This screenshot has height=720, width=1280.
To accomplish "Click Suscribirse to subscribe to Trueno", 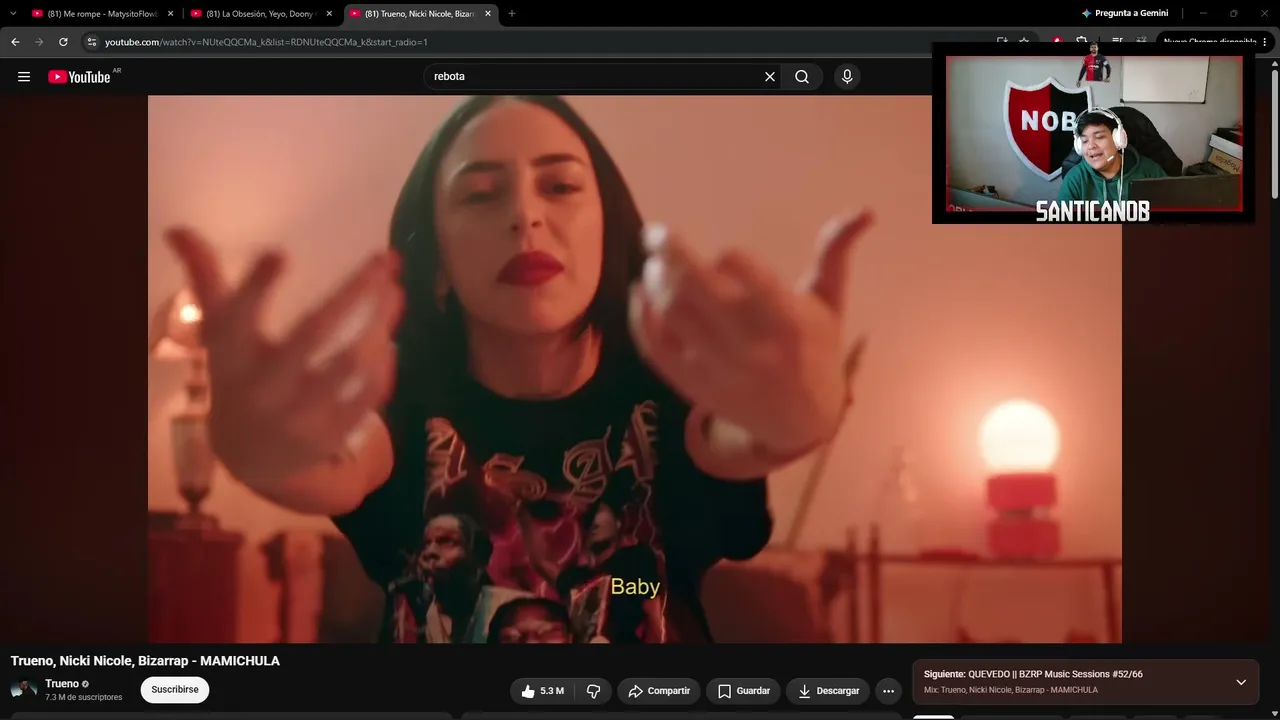I will tap(175, 690).
